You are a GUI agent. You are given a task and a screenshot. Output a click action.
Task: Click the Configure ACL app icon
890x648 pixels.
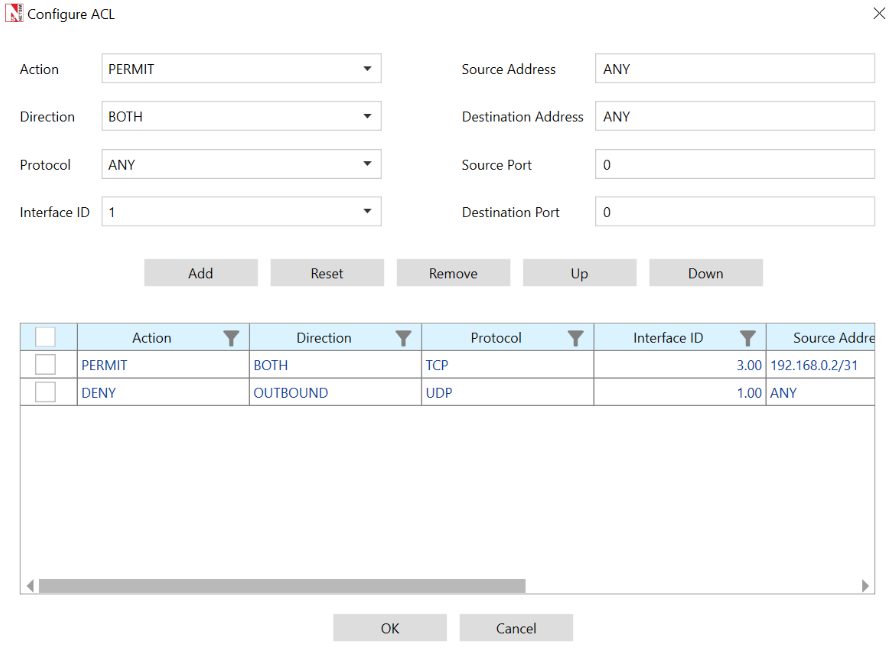tap(14, 15)
